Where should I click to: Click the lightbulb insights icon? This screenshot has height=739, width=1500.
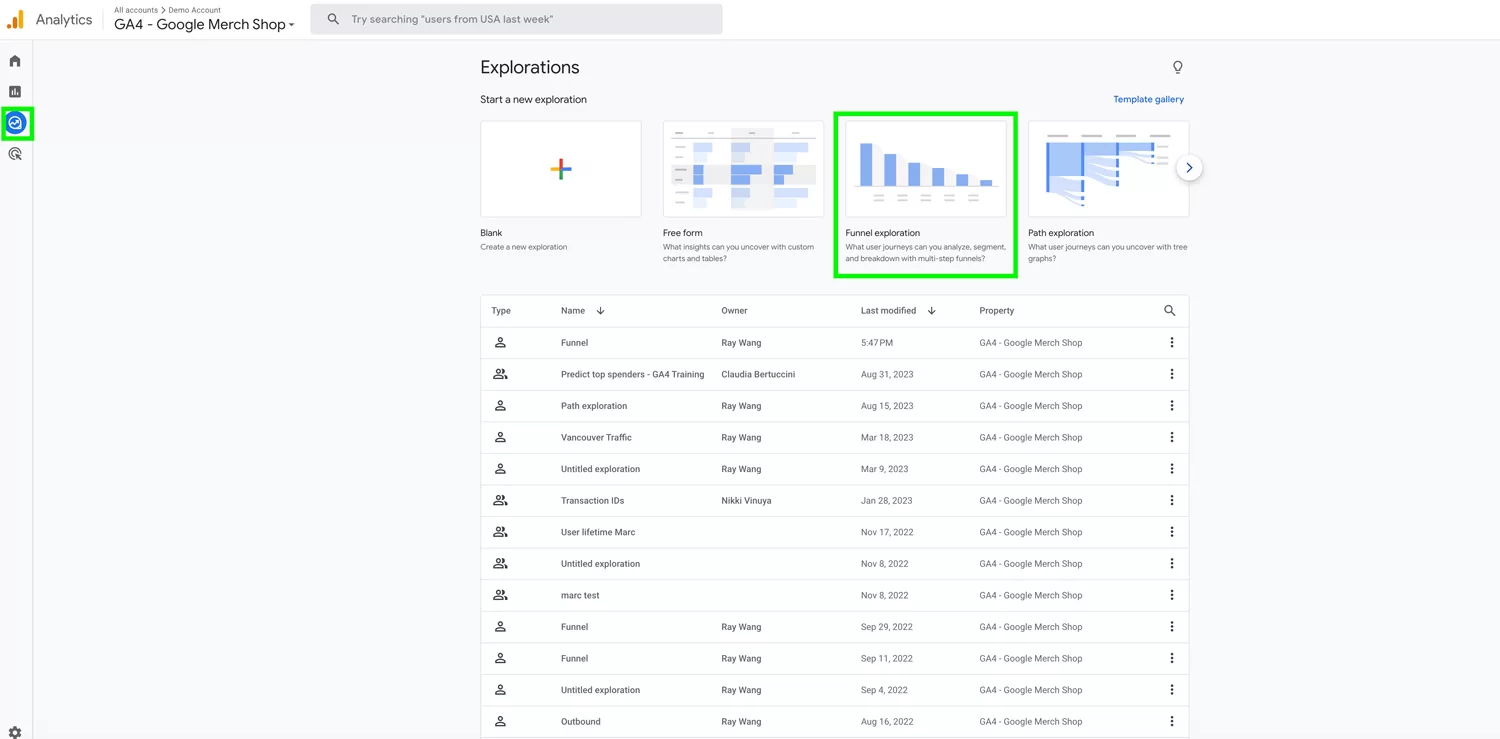tap(1177, 67)
